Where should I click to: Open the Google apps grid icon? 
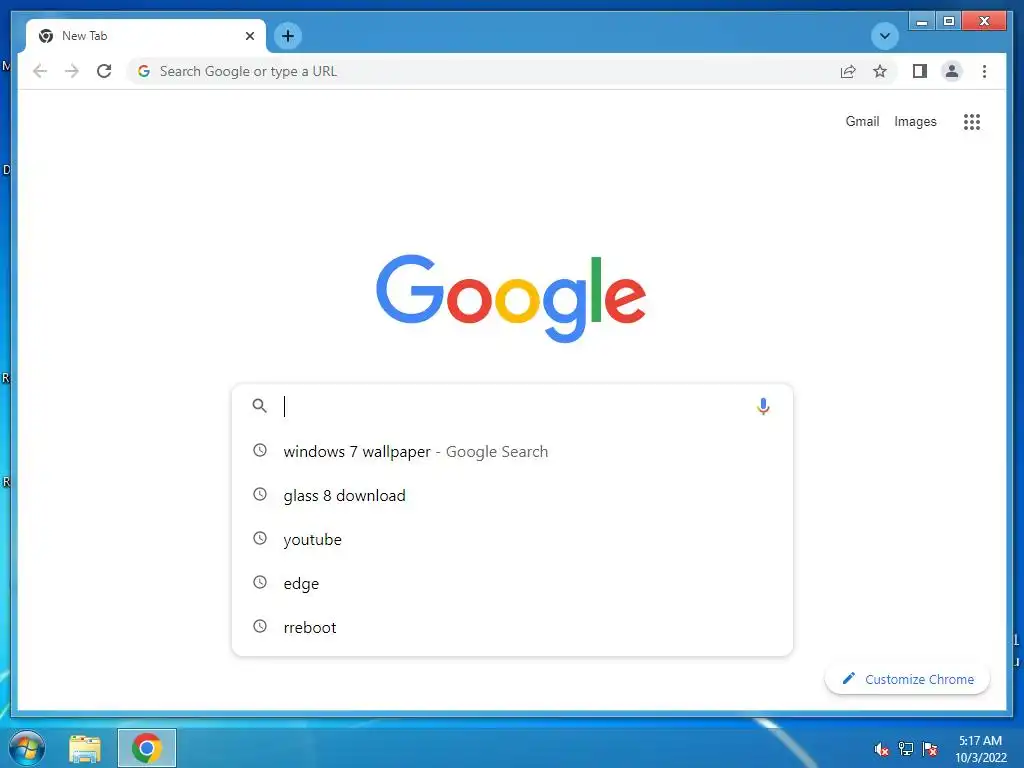[x=972, y=121]
